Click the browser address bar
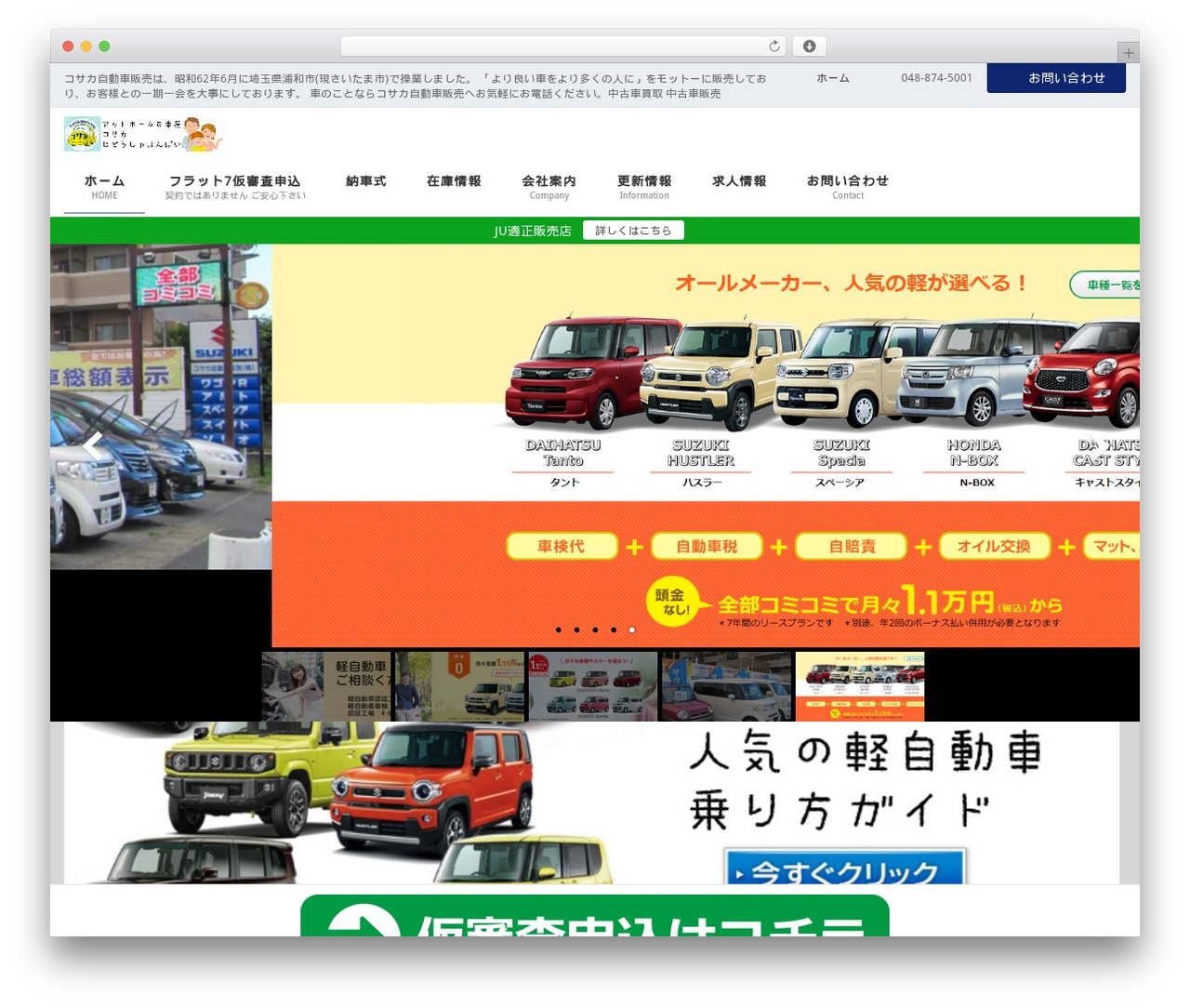 click(x=562, y=46)
